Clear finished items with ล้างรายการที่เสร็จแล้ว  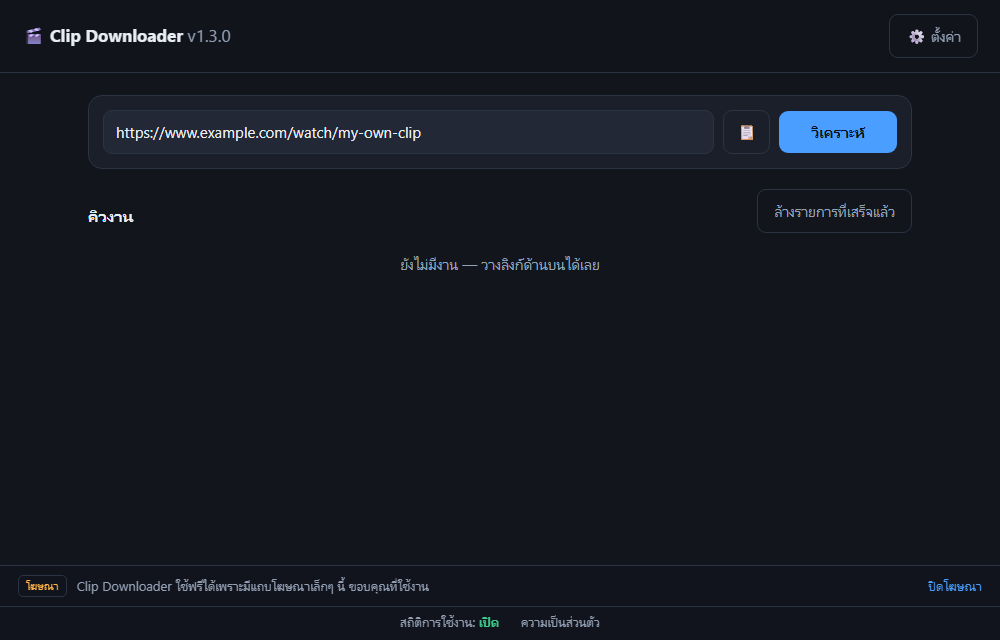click(x=834, y=212)
